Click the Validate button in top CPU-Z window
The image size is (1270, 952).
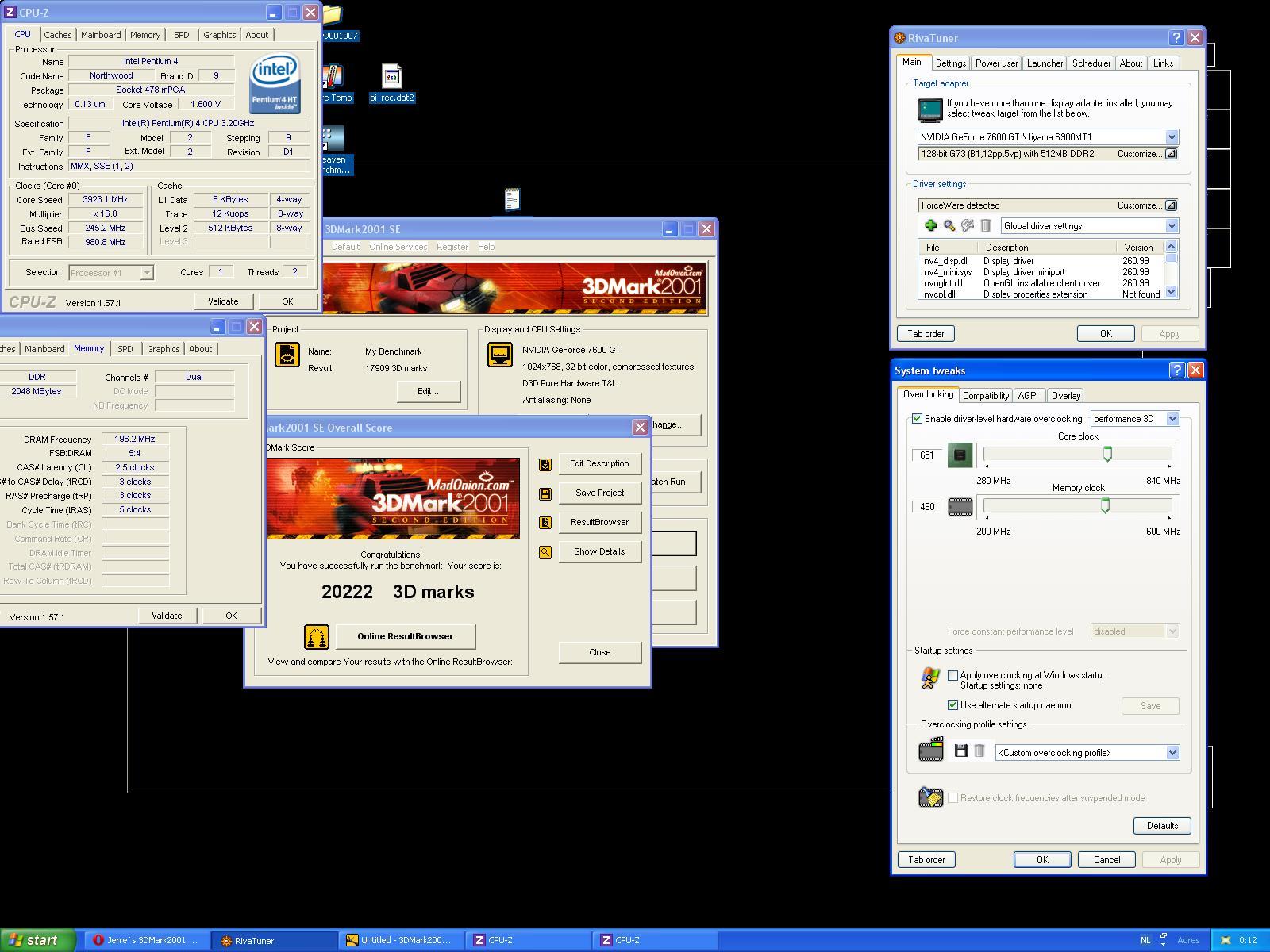coord(223,301)
